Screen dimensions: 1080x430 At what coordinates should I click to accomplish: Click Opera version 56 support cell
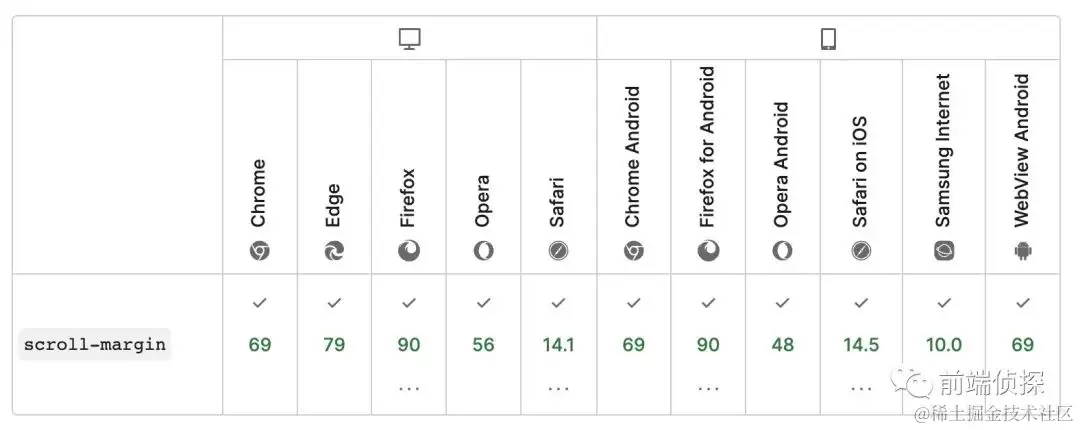[483, 345]
